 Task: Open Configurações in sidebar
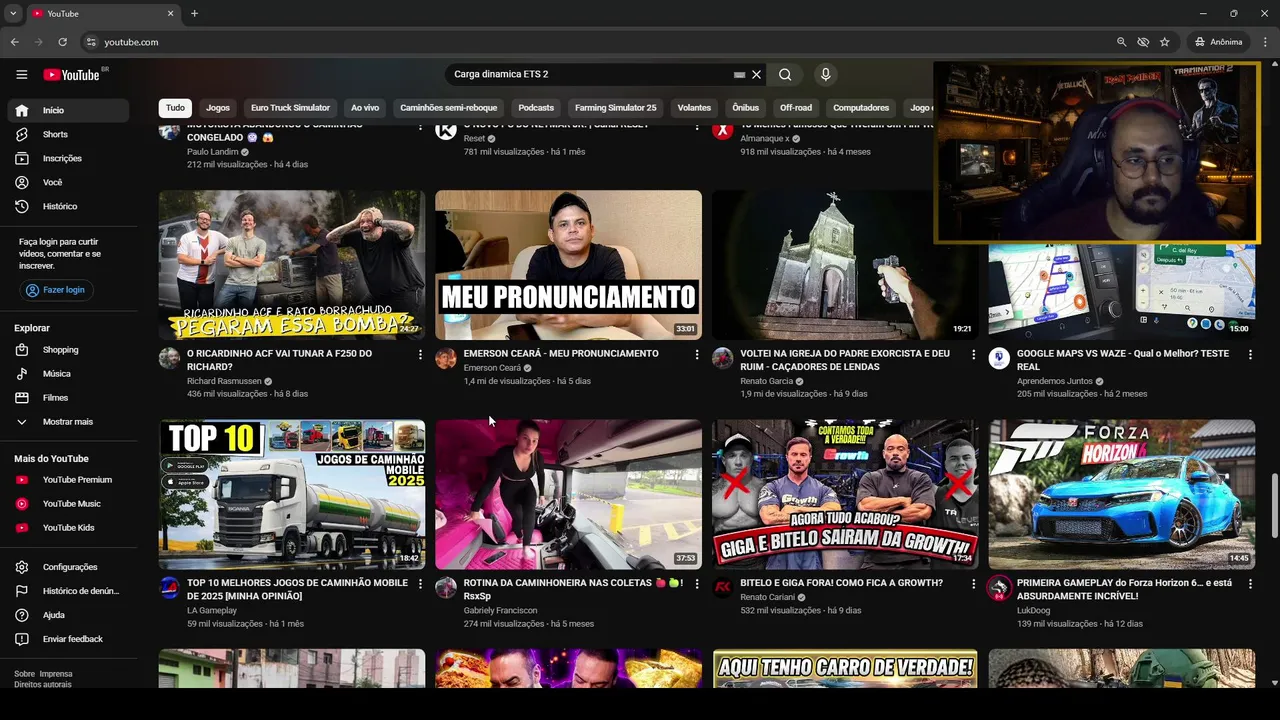point(68,567)
